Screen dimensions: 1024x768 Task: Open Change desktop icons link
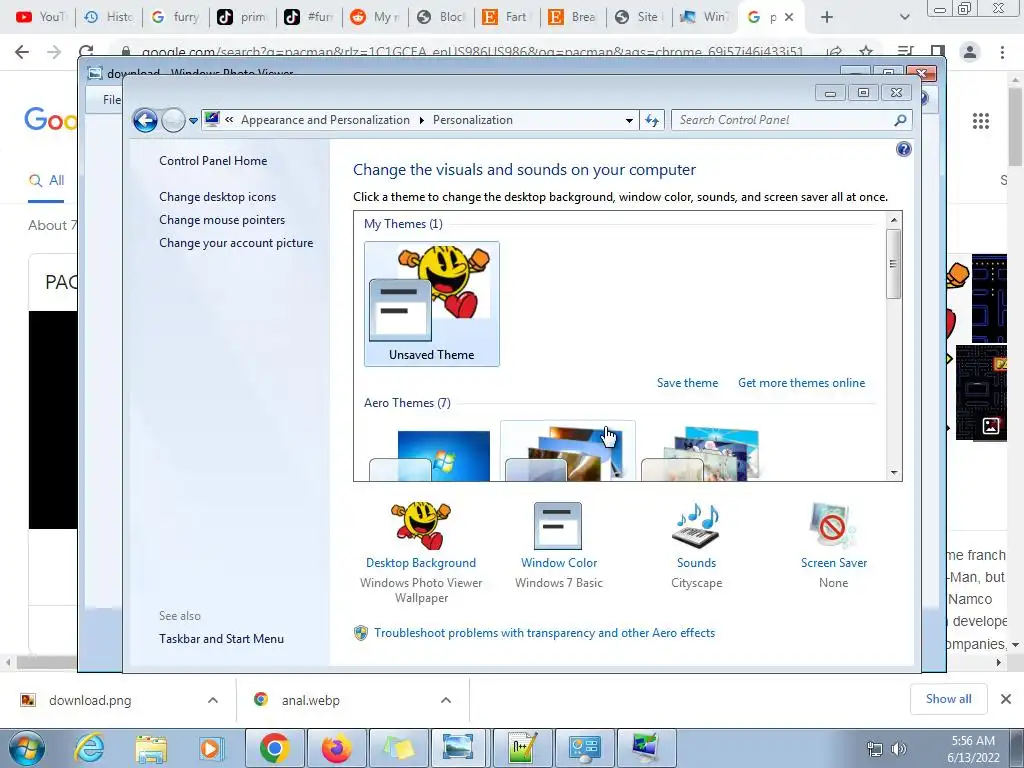[x=217, y=197]
